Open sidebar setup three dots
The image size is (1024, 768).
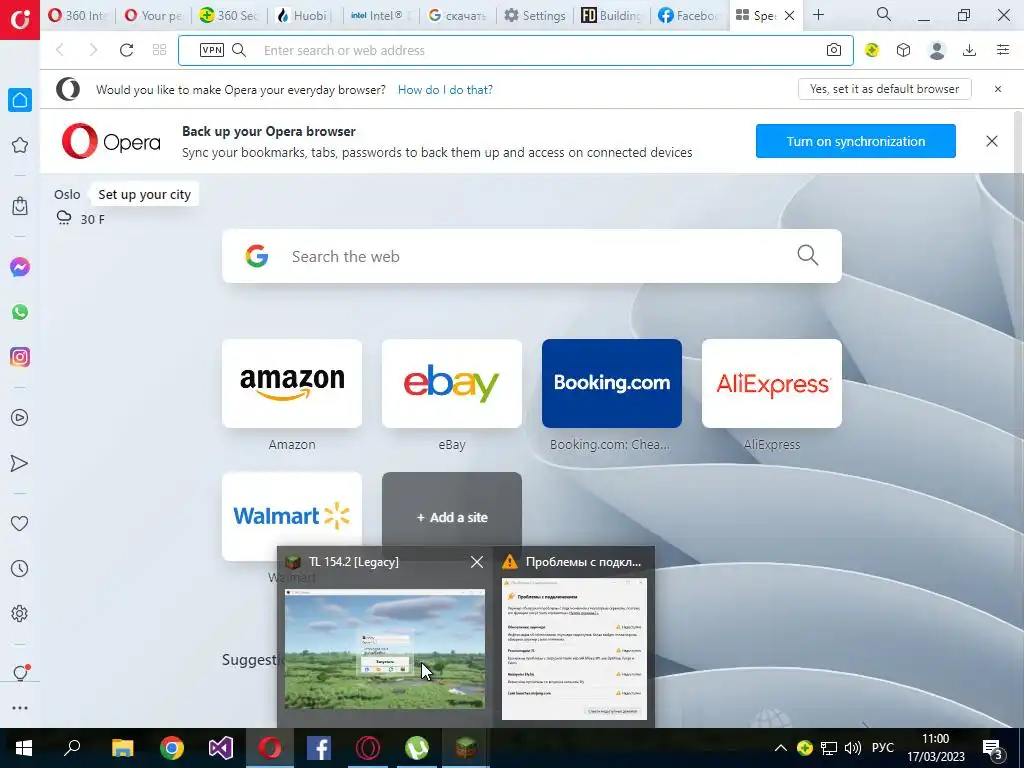pyautogui.click(x=20, y=708)
